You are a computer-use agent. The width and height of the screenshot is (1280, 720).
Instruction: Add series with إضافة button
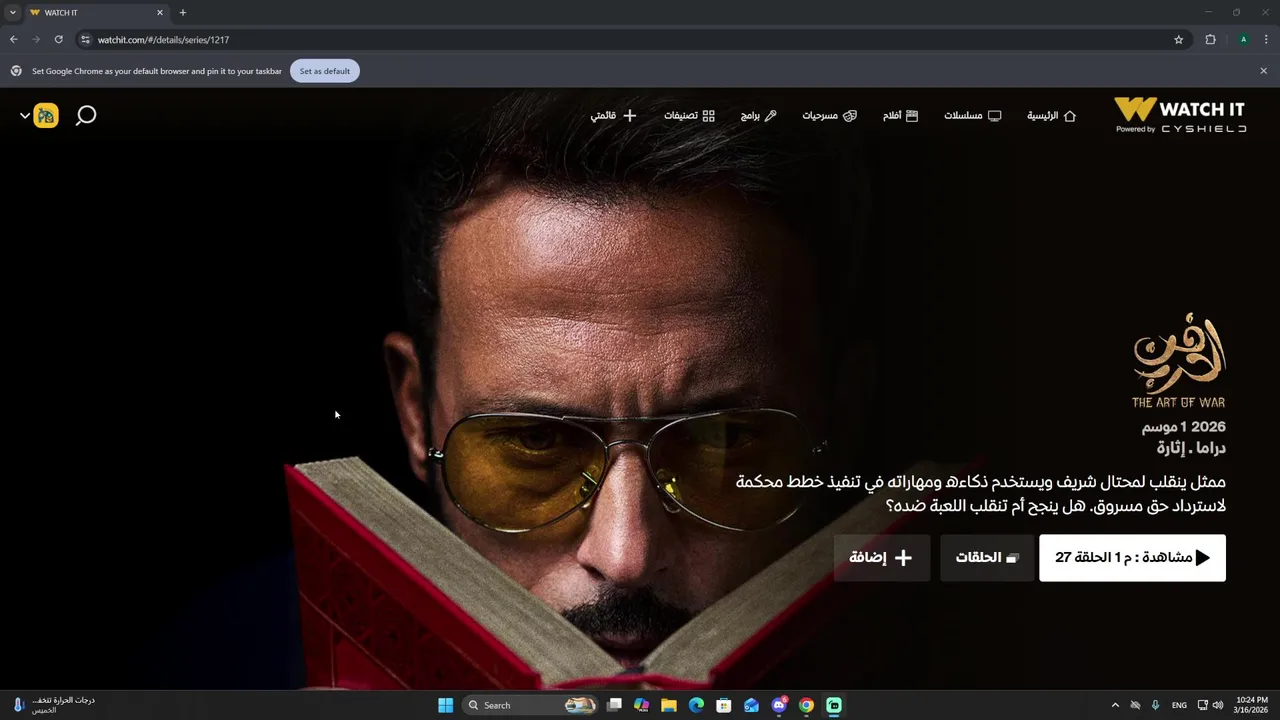tap(881, 558)
